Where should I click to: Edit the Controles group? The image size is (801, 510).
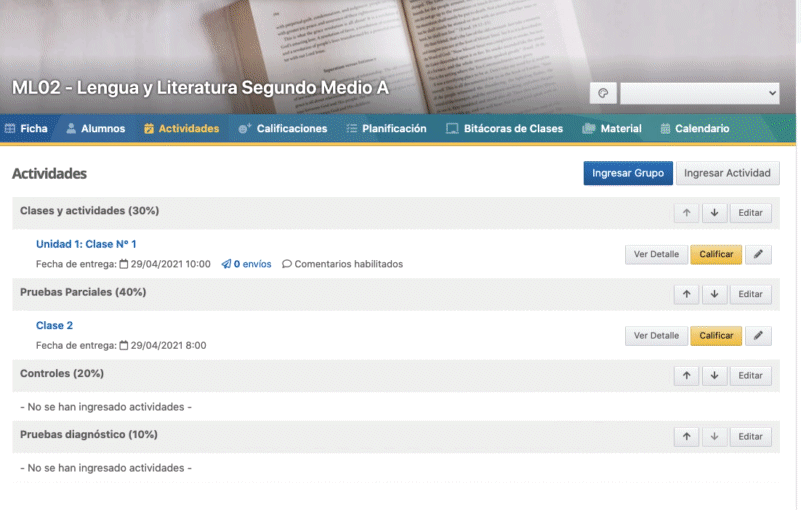(x=750, y=376)
